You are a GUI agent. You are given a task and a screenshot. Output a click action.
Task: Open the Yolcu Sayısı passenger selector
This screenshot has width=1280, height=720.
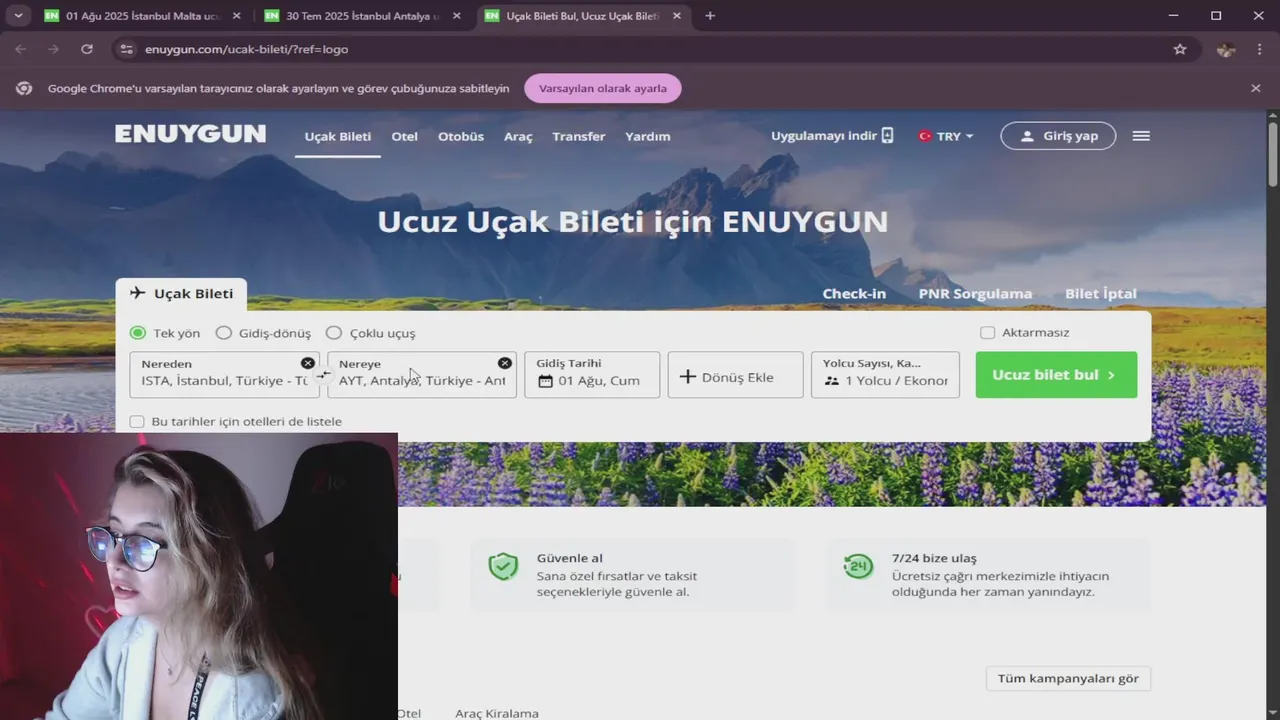(885, 374)
